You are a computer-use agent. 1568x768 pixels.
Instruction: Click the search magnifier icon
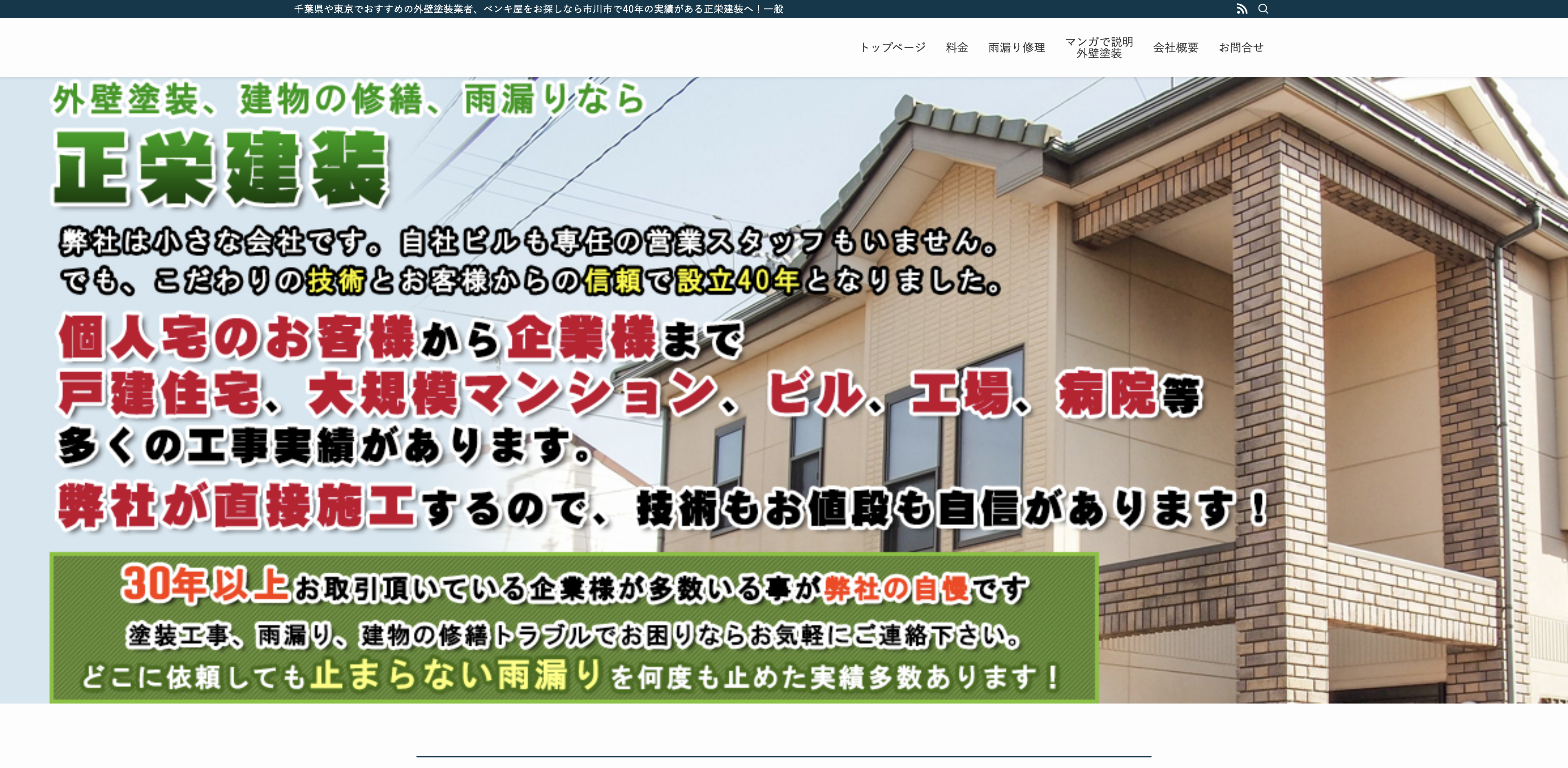[1263, 9]
